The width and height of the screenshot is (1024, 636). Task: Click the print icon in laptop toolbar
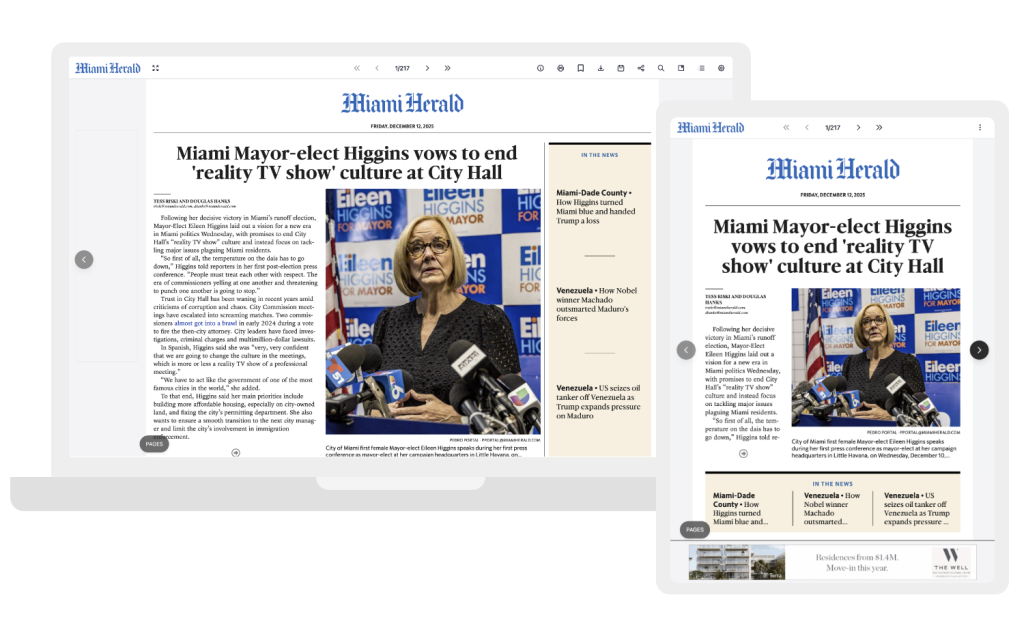pyautogui.click(x=560, y=68)
